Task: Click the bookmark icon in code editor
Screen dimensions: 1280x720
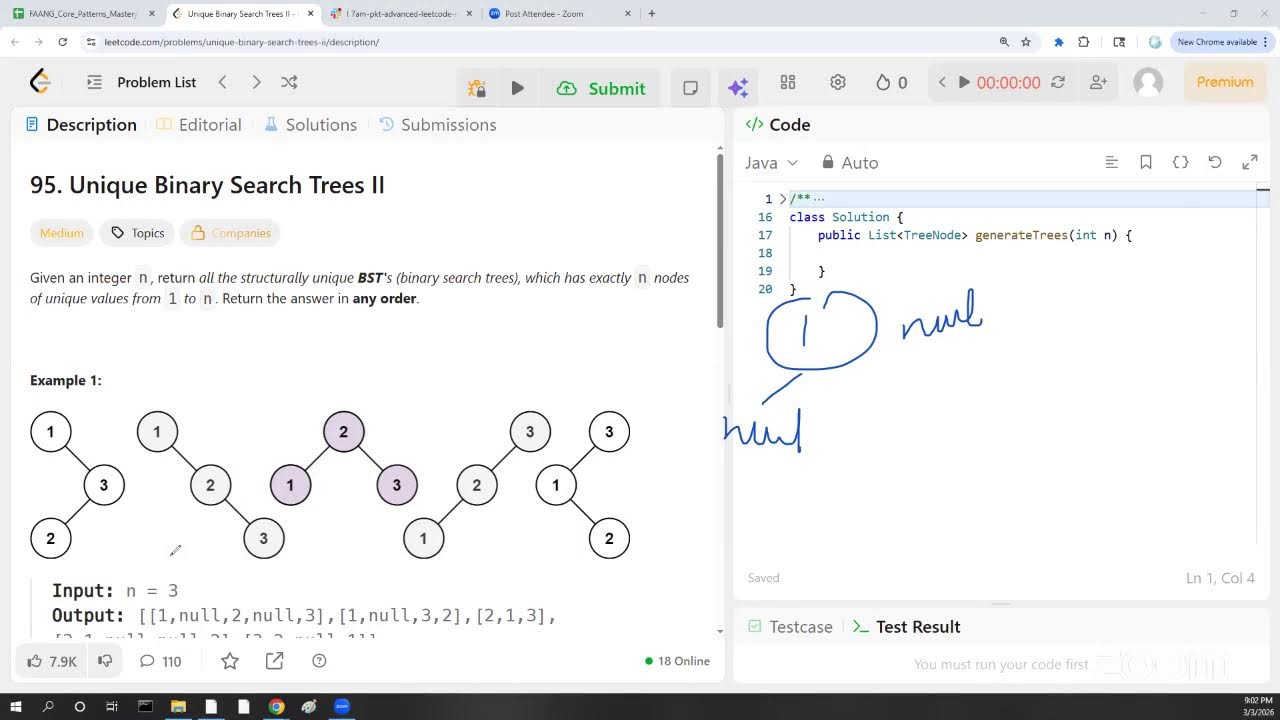Action: 1146,162
